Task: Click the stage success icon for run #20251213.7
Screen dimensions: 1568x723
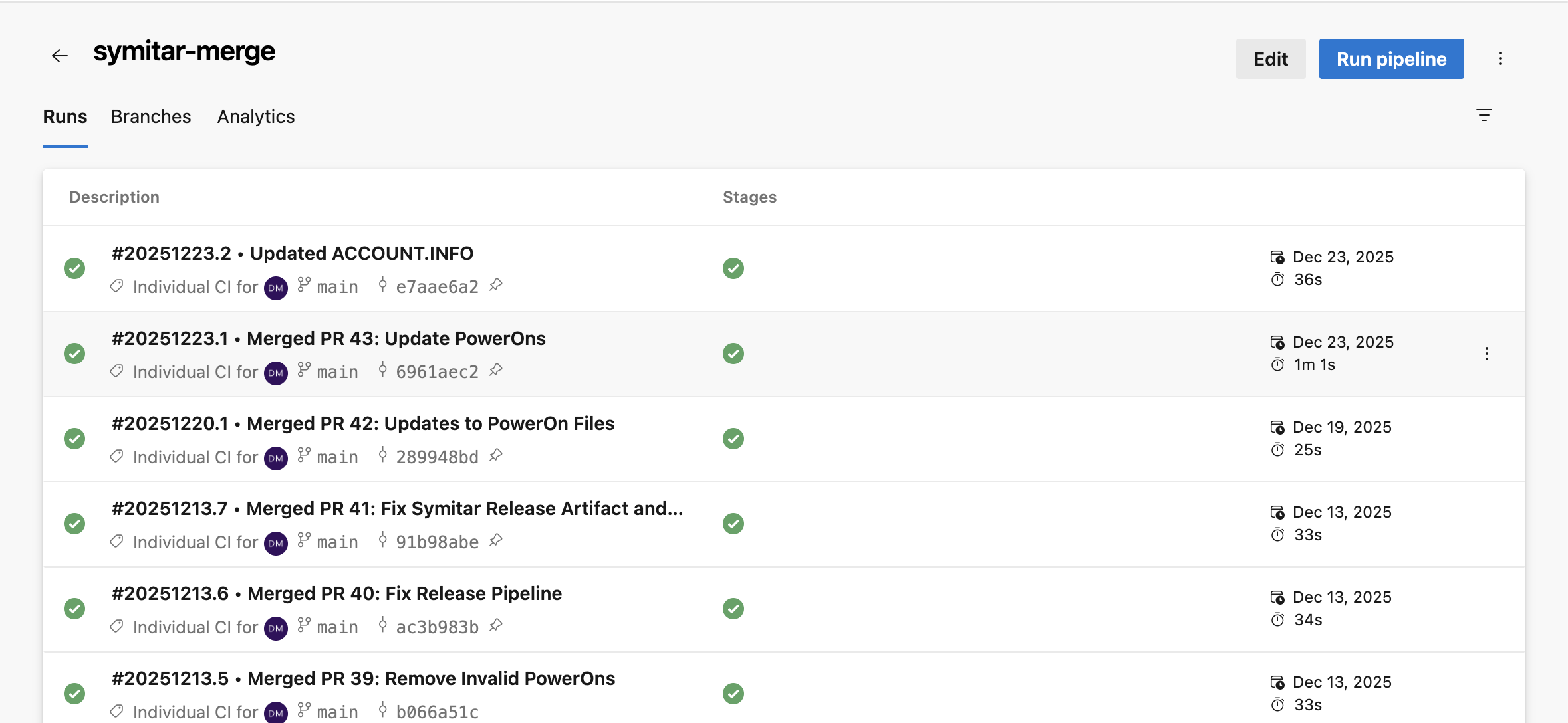Action: 733,524
